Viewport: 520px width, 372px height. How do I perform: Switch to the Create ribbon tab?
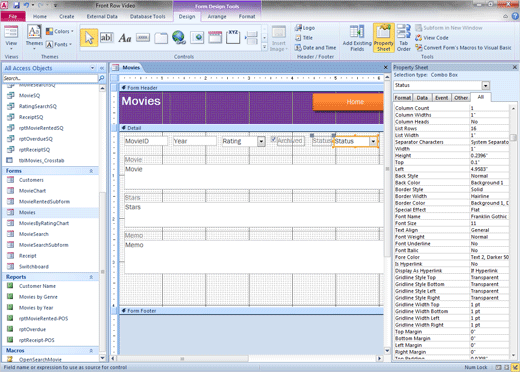coord(67,16)
